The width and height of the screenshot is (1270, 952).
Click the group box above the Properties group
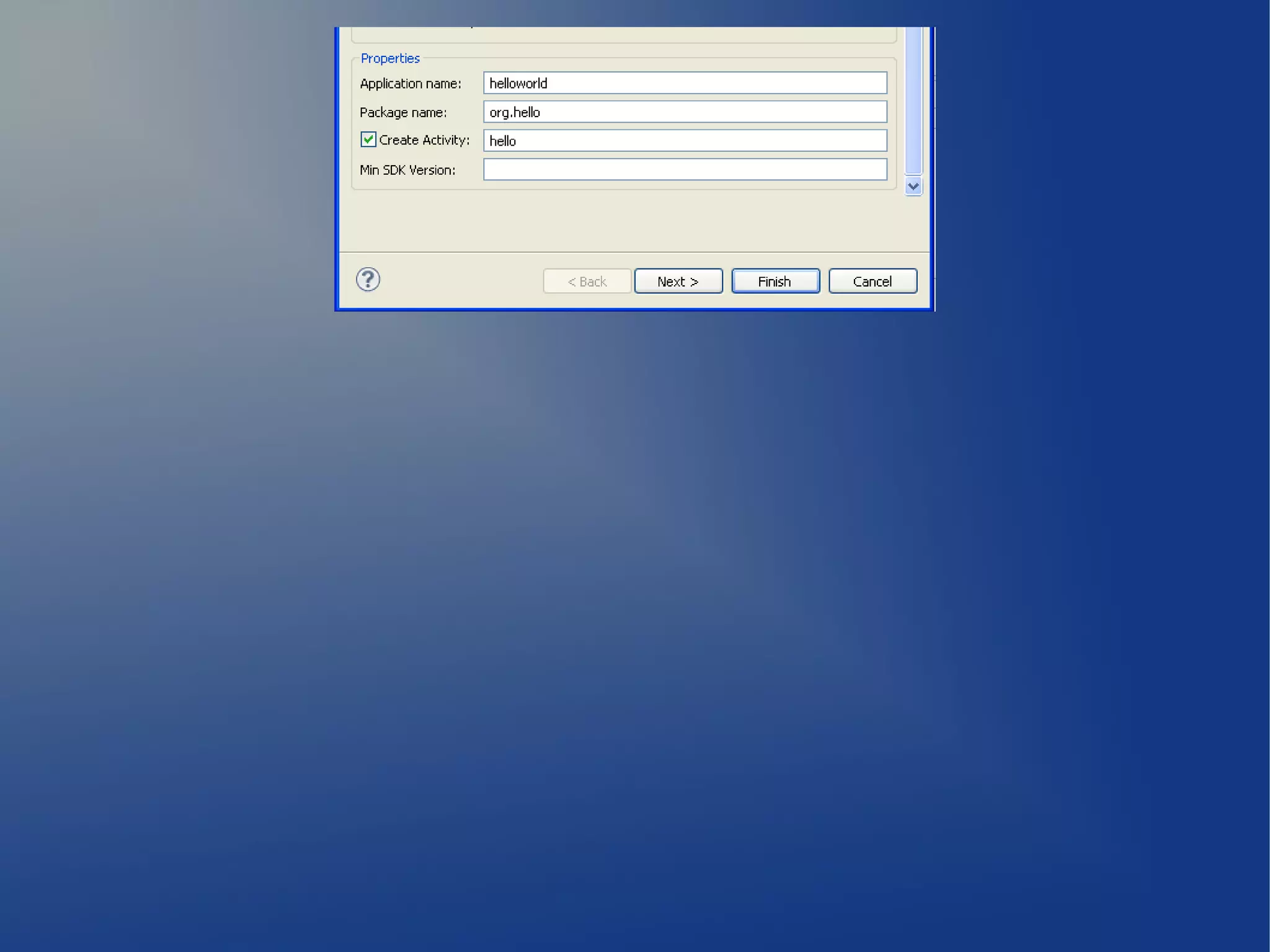click(620, 35)
